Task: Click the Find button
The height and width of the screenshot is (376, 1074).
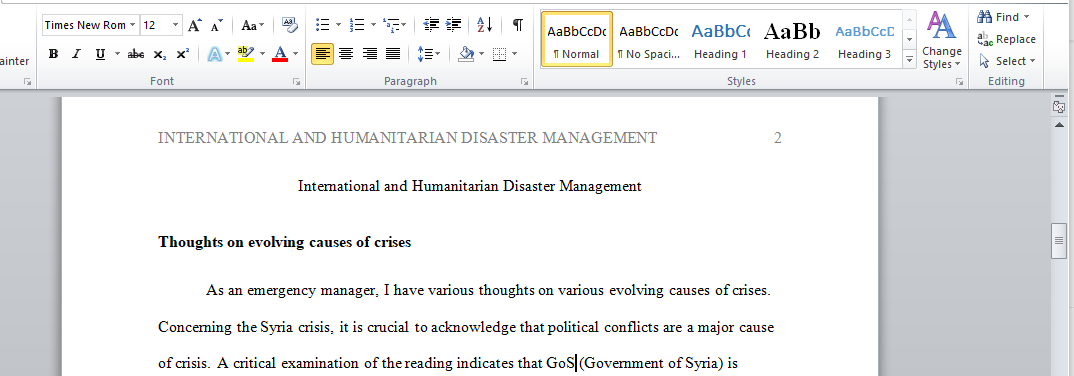Action: pos(1003,16)
